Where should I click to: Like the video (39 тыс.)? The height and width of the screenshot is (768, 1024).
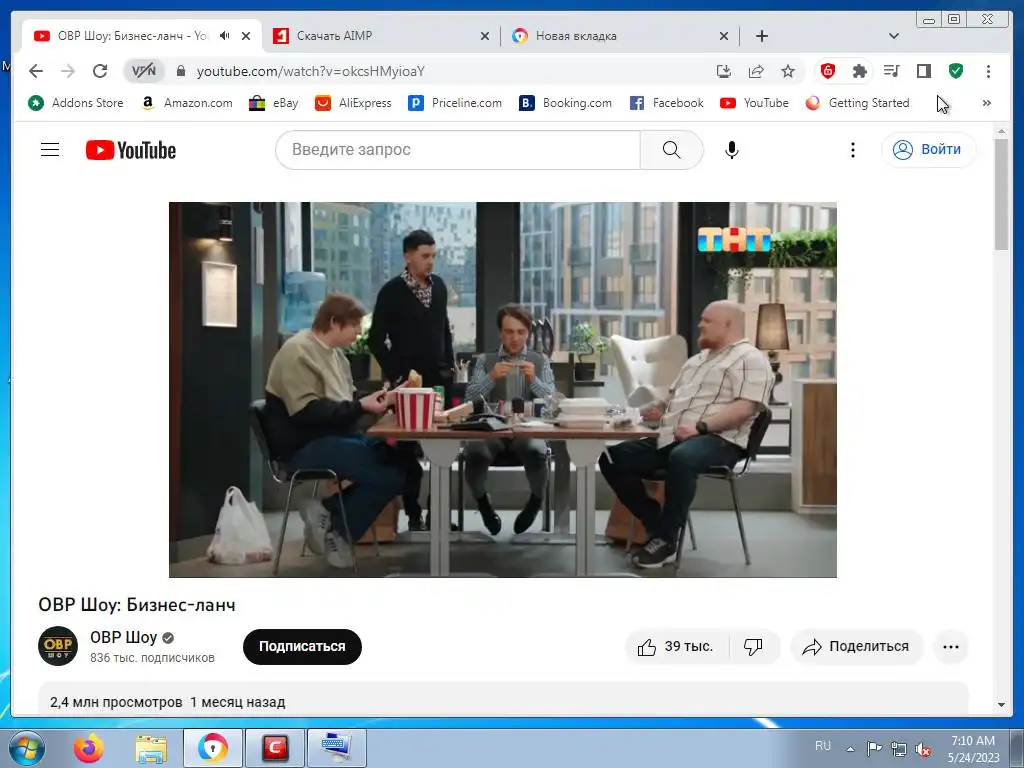pyautogui.click(x=677, y=647)
